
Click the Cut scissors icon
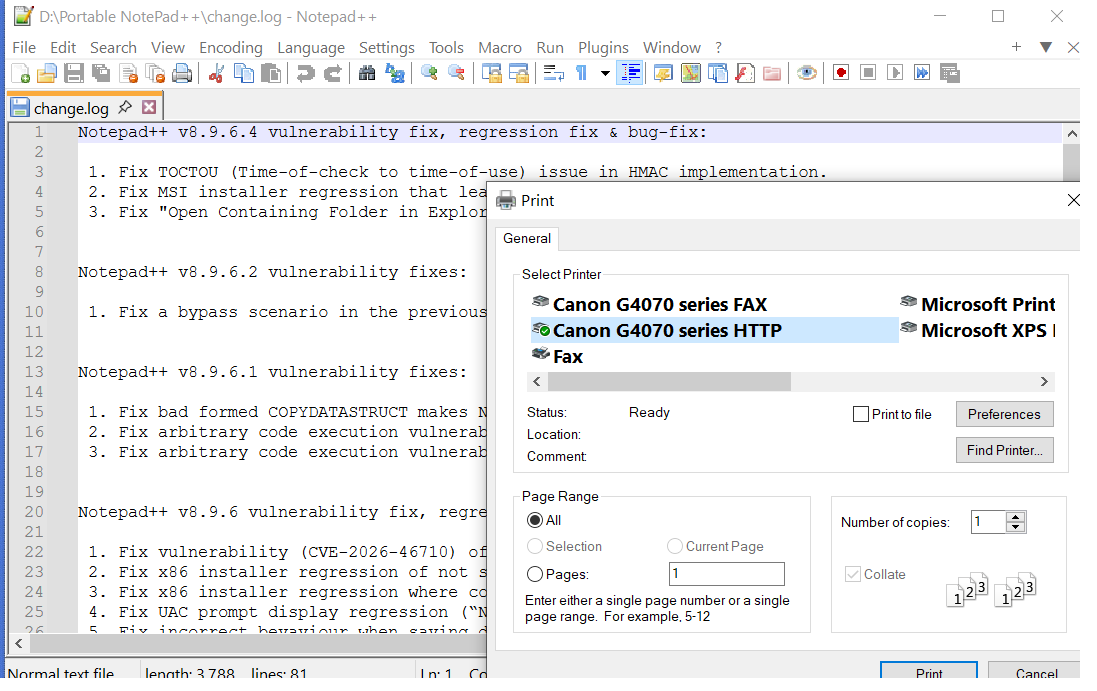pos(216,73)
